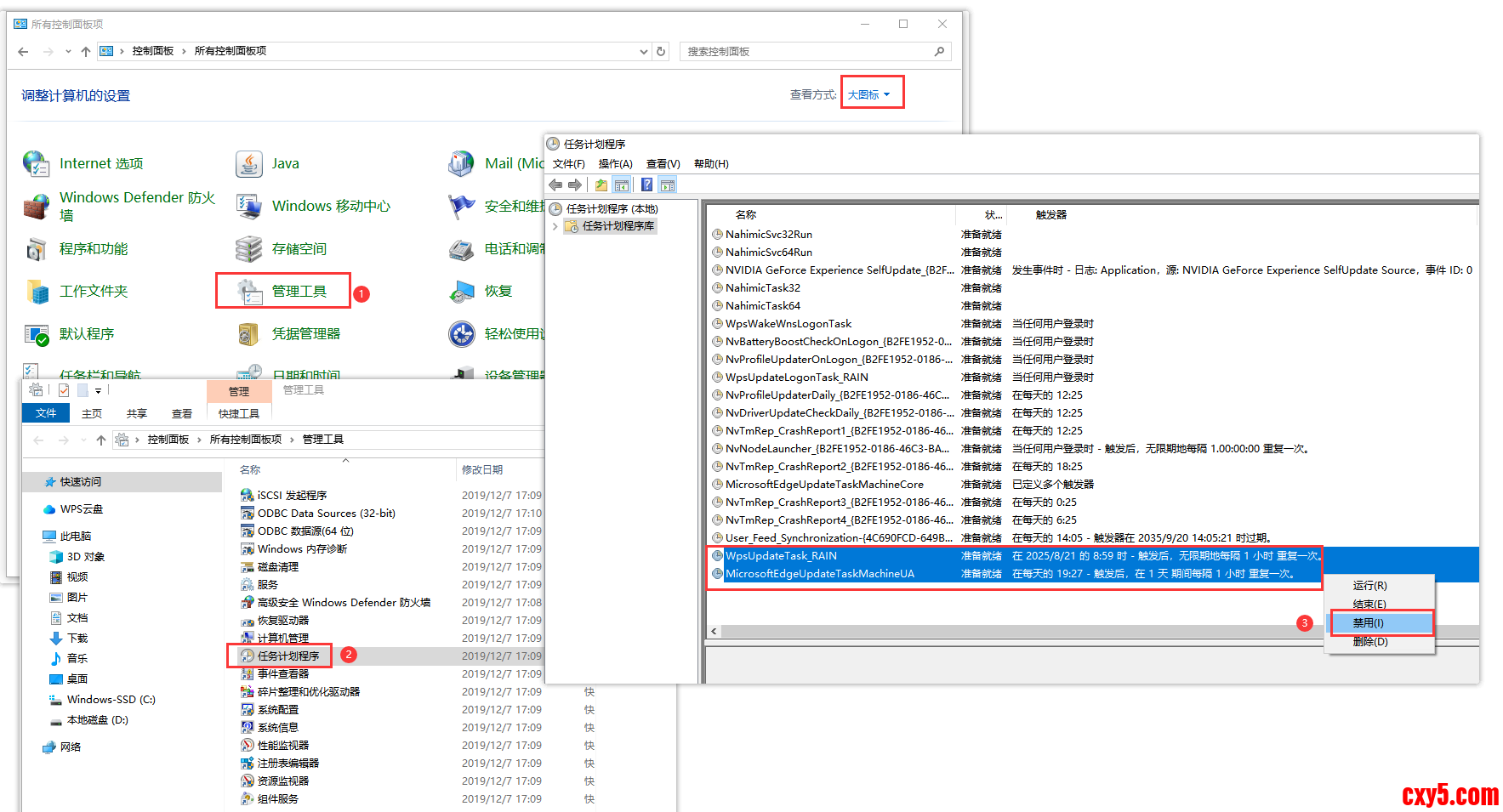Toggle the show/hide console tree toolbar icon
This screenshot has height=812, width=1503.
tap(622, 185)
